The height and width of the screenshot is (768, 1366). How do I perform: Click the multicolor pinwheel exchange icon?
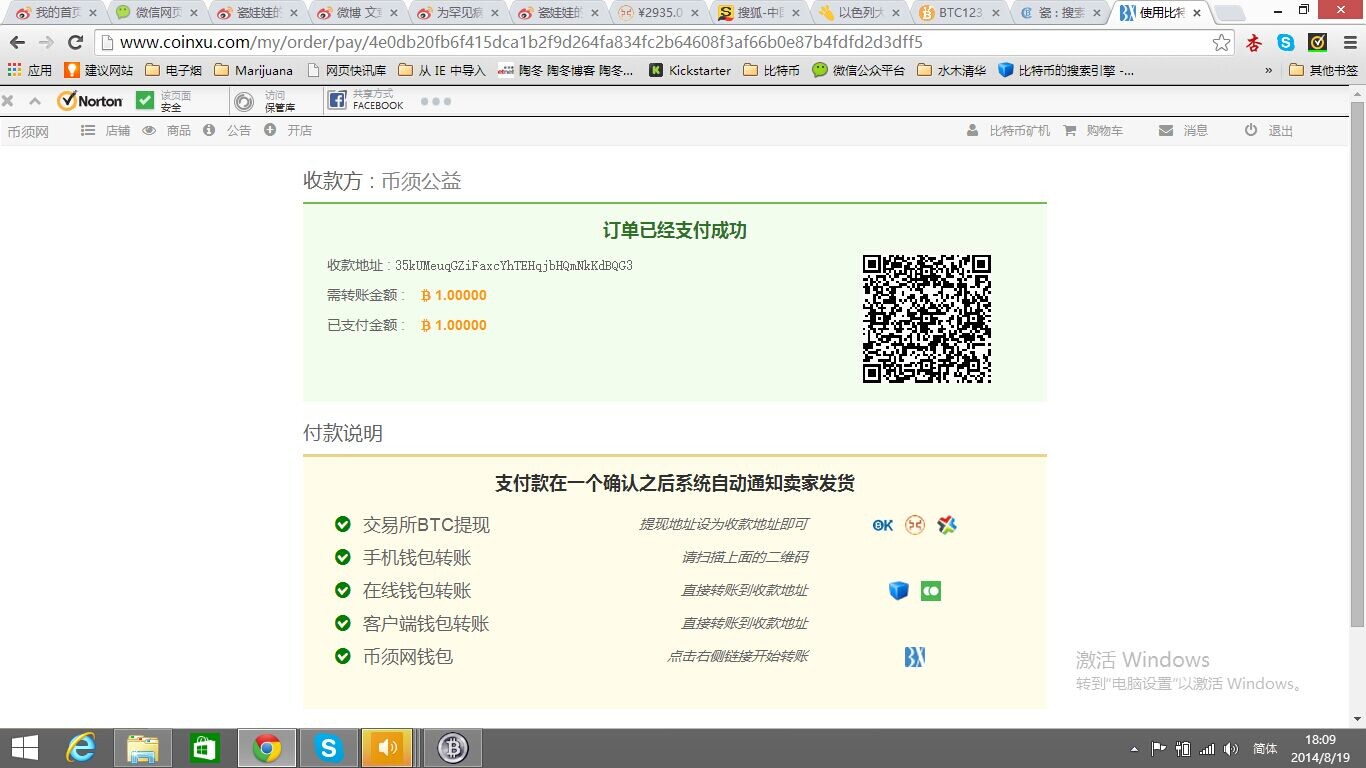click(947, 525)
